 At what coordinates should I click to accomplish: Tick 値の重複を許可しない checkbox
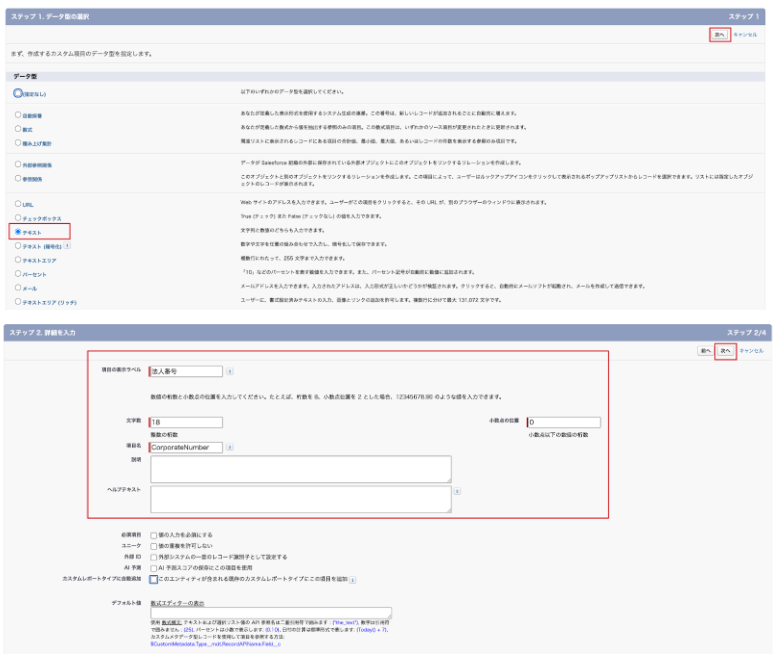coord(152,546)
